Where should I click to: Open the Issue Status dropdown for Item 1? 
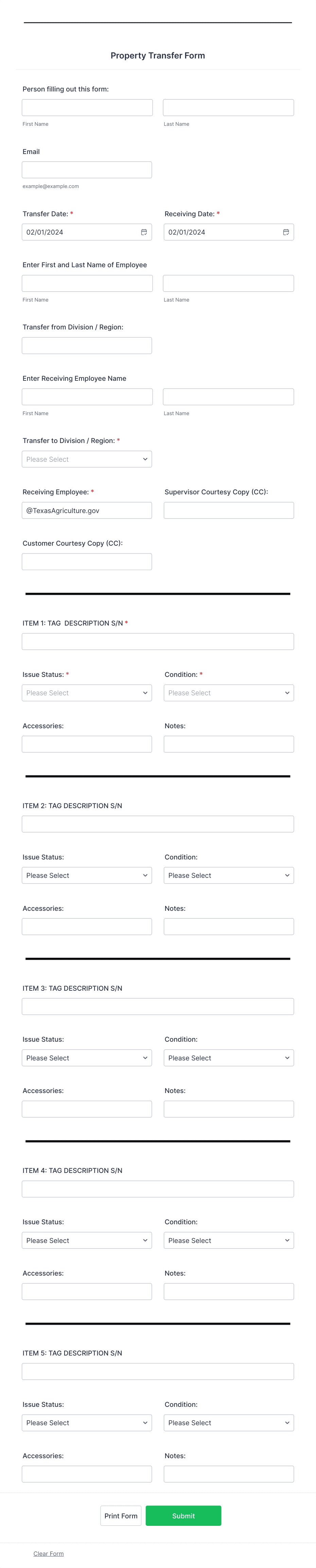point(86,692)
